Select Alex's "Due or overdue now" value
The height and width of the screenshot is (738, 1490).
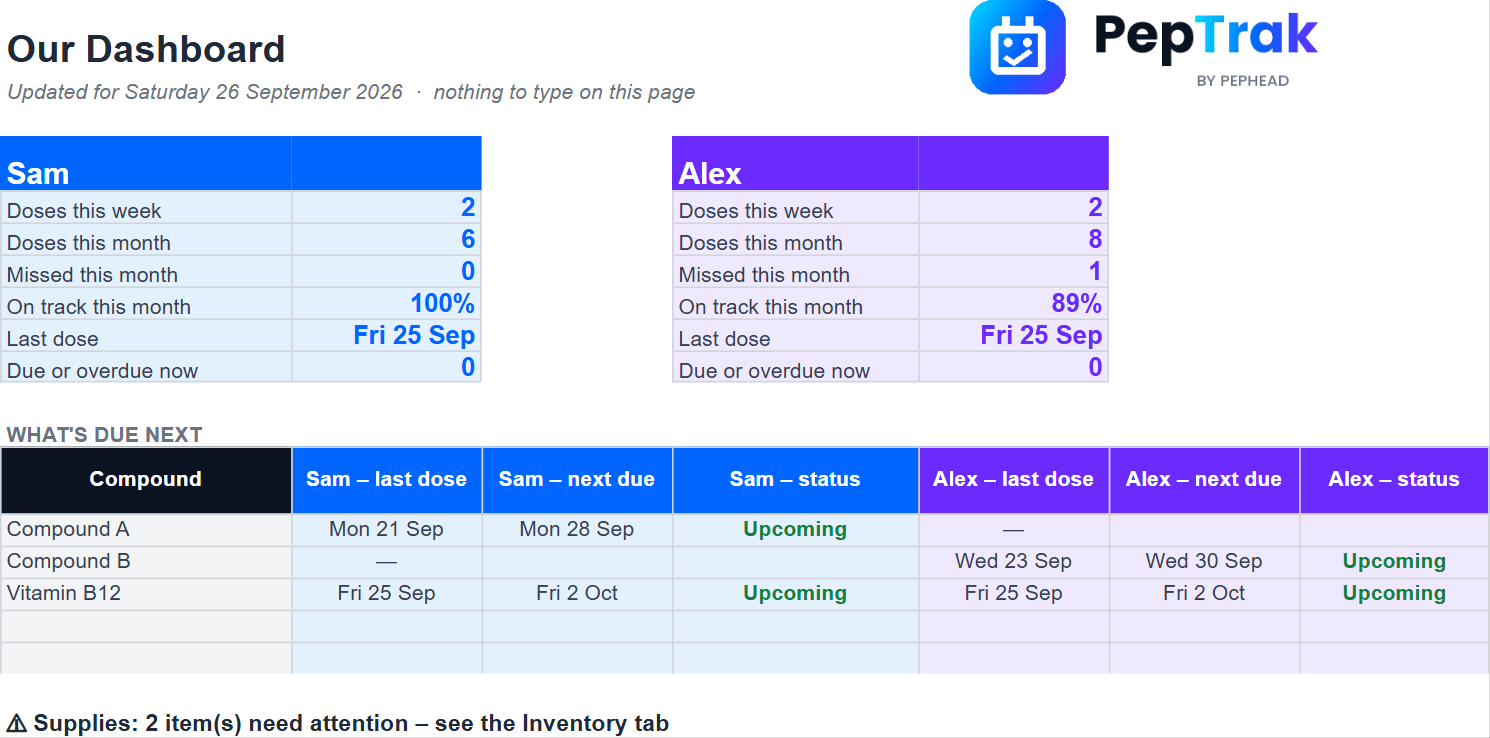[x=1095, y=368]
